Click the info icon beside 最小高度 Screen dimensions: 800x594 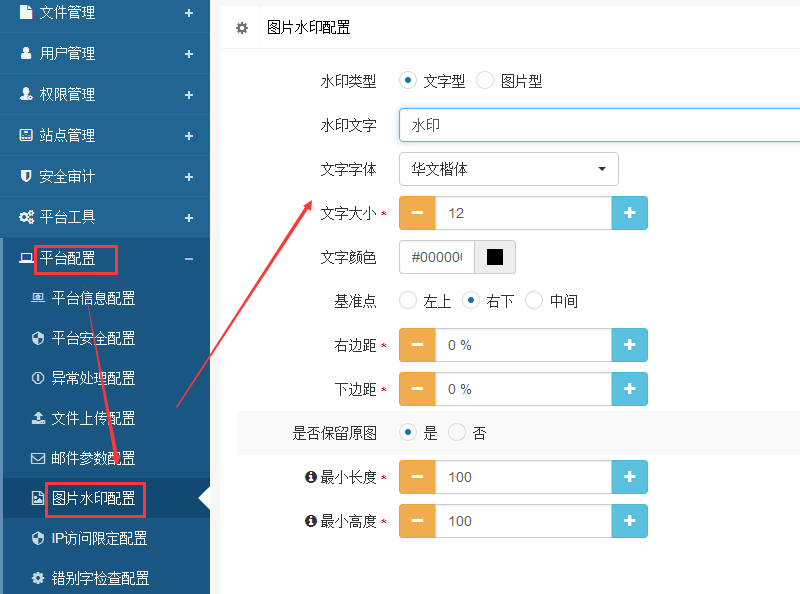310,521
